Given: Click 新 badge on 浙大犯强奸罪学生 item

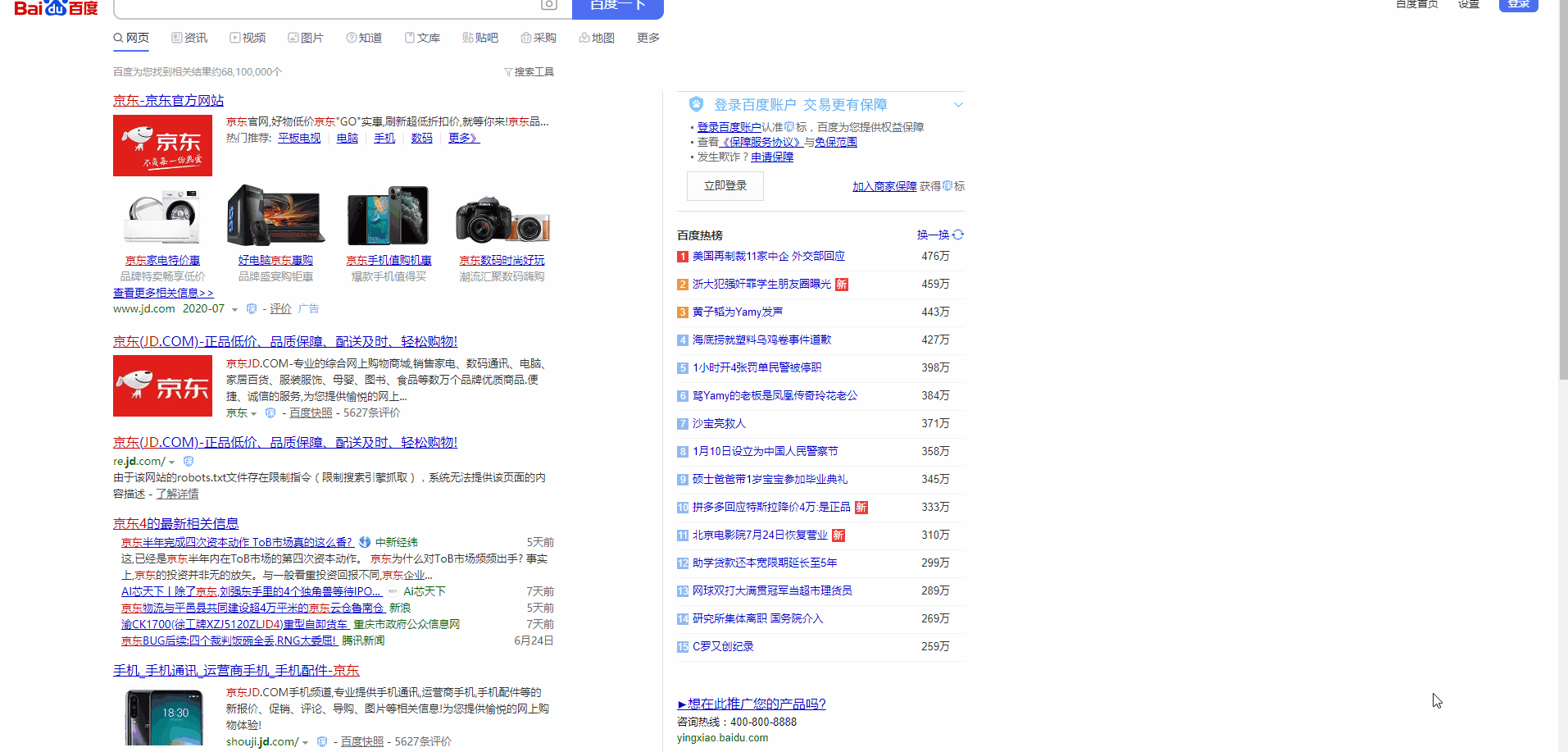Looking at the screenshot, I should tap(842, 285).
